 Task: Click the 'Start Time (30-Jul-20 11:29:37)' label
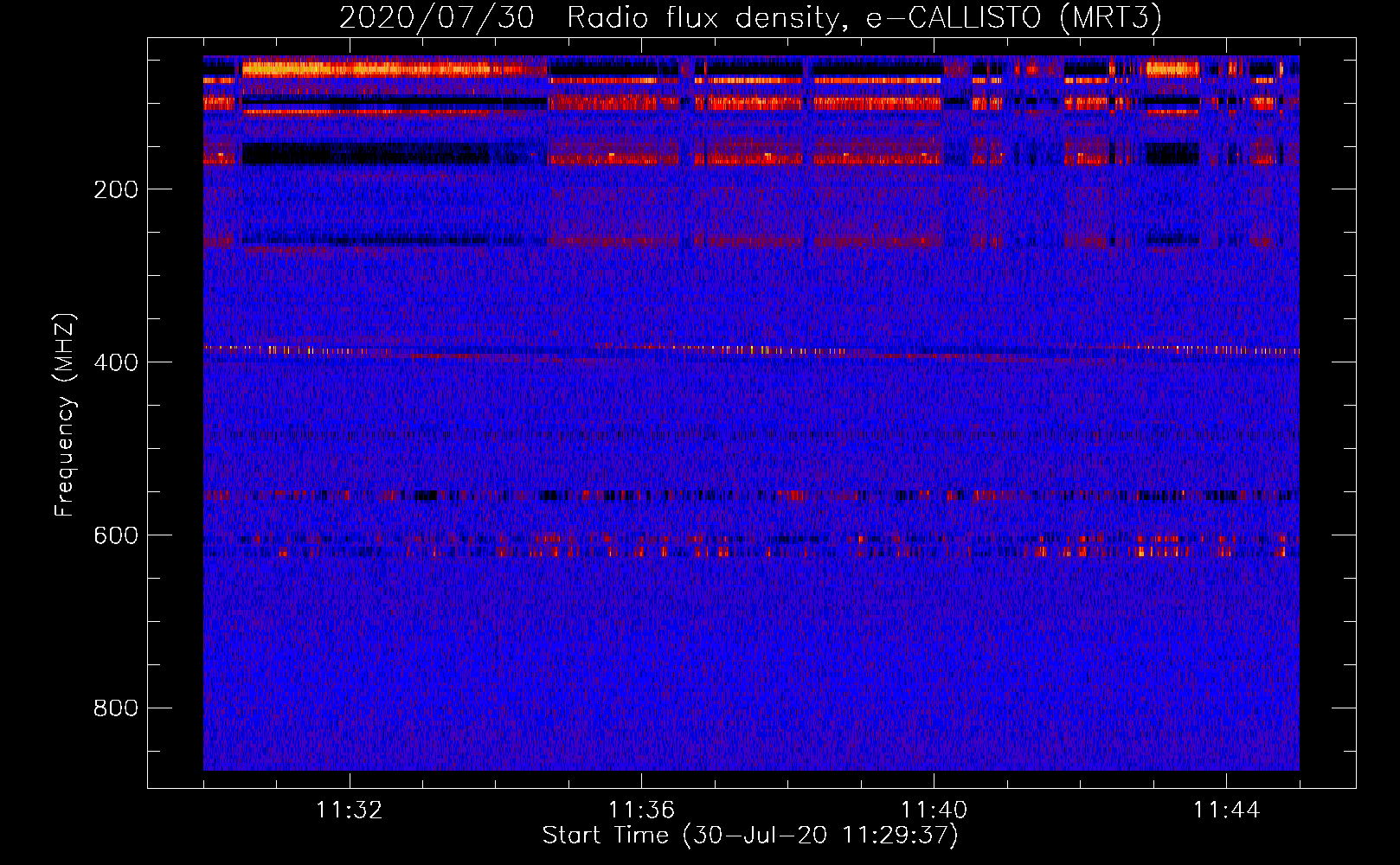(x=750, y=836)
